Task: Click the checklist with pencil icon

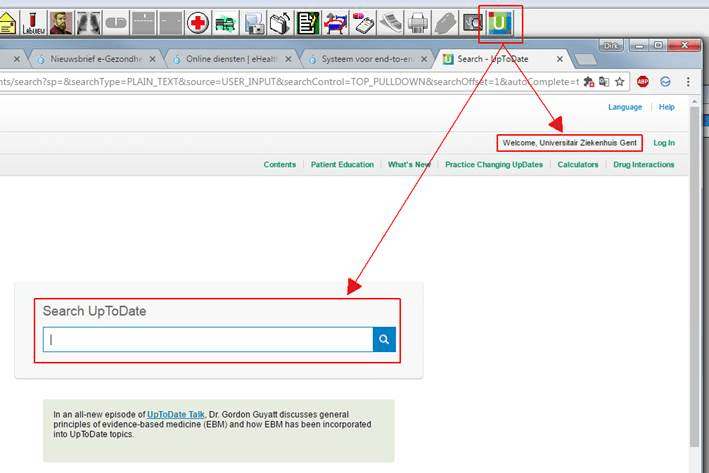Action: point(308,23)
